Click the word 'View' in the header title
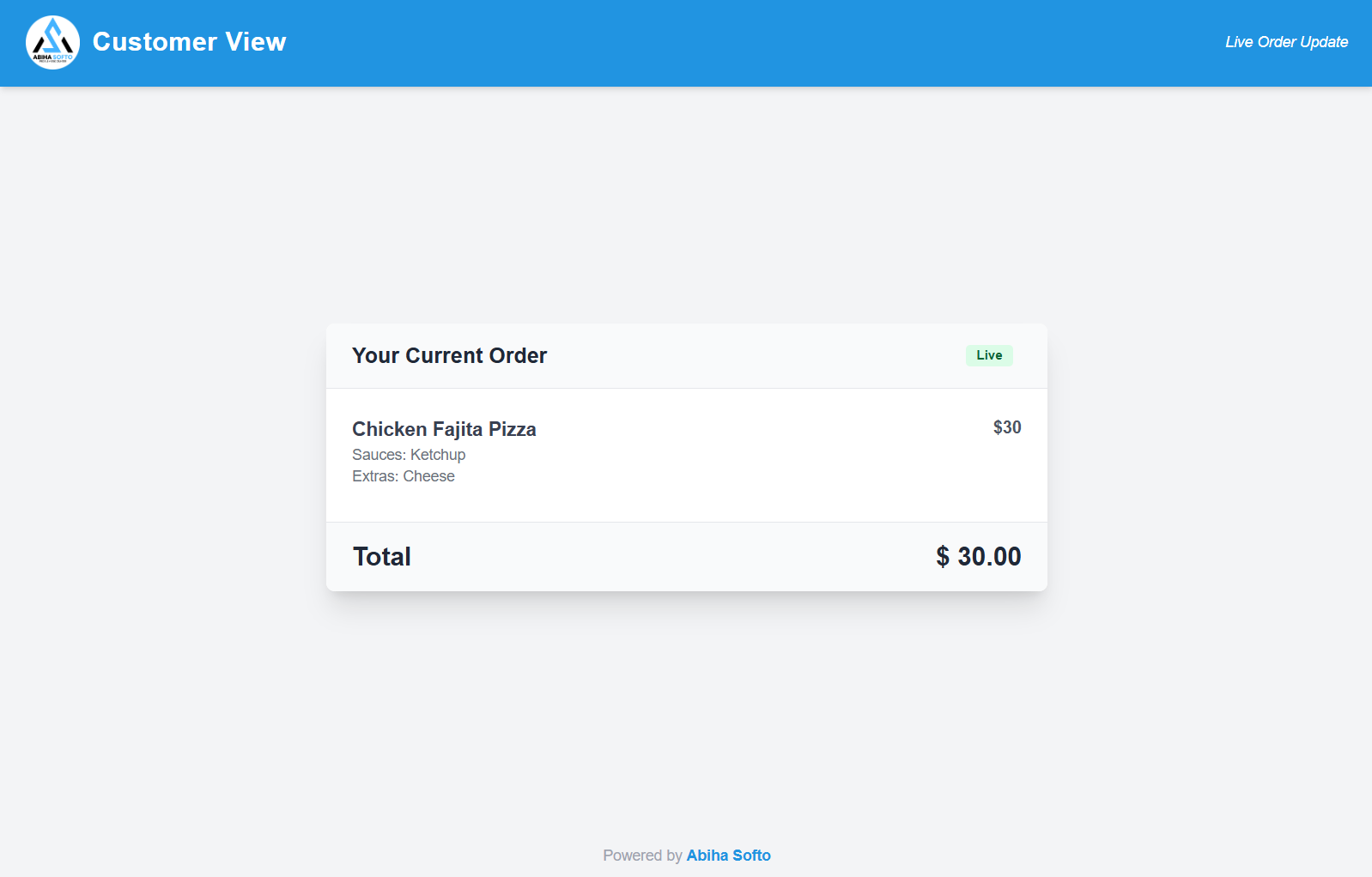 pyautogui.click(x=256, y=42)
